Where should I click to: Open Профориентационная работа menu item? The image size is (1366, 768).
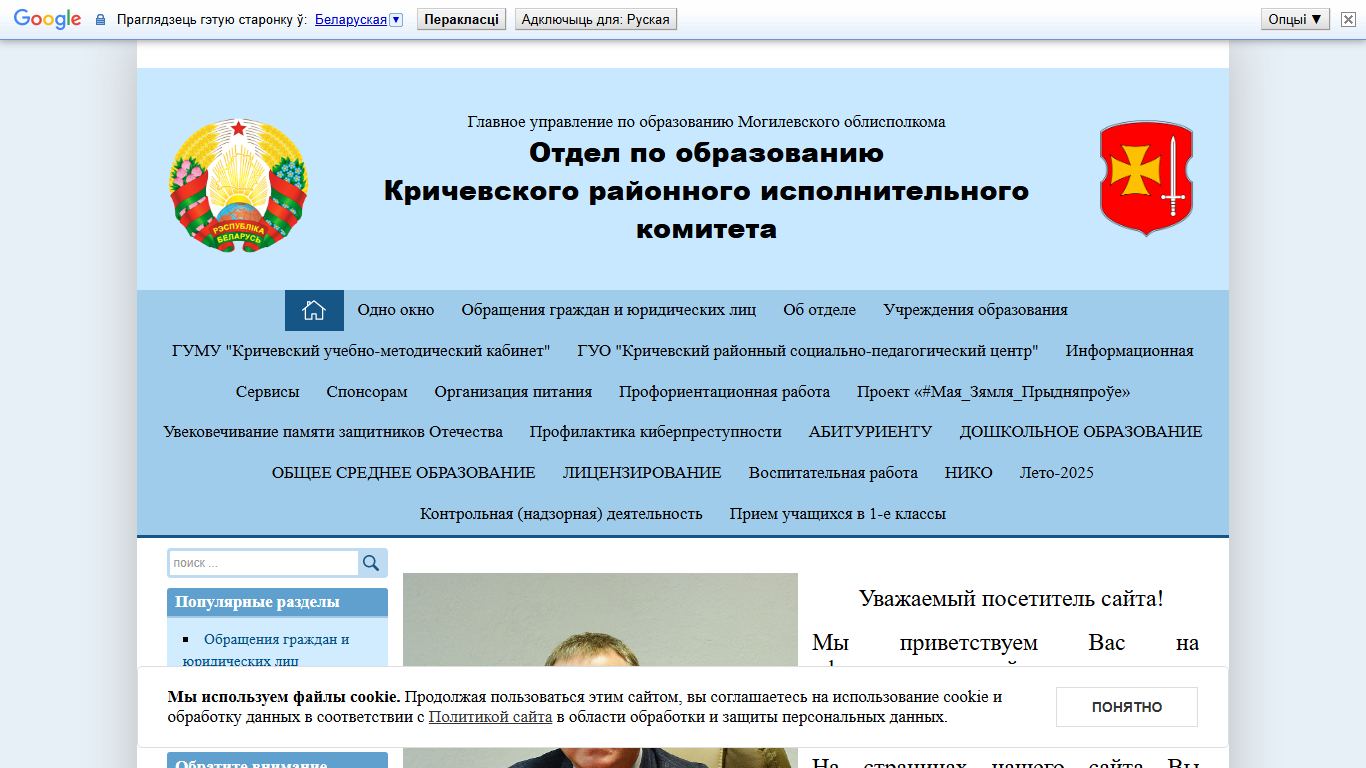[724, 392]
